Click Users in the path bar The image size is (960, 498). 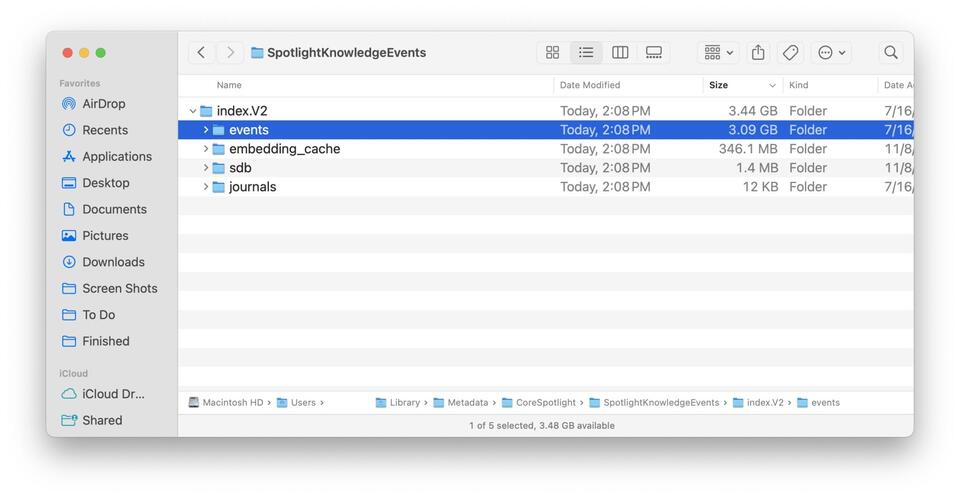[x=296, y=402]
